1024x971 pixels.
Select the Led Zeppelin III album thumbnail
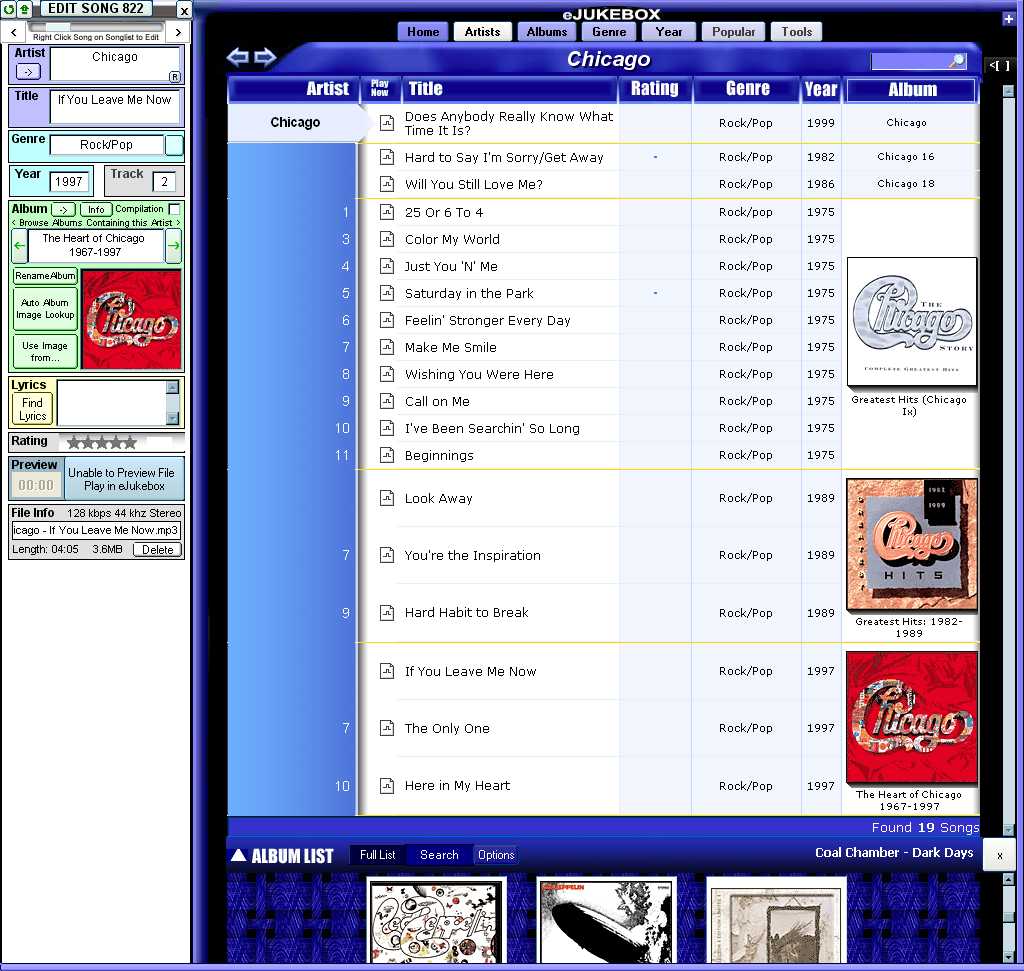pyautogui.click(x=437, y=922)
